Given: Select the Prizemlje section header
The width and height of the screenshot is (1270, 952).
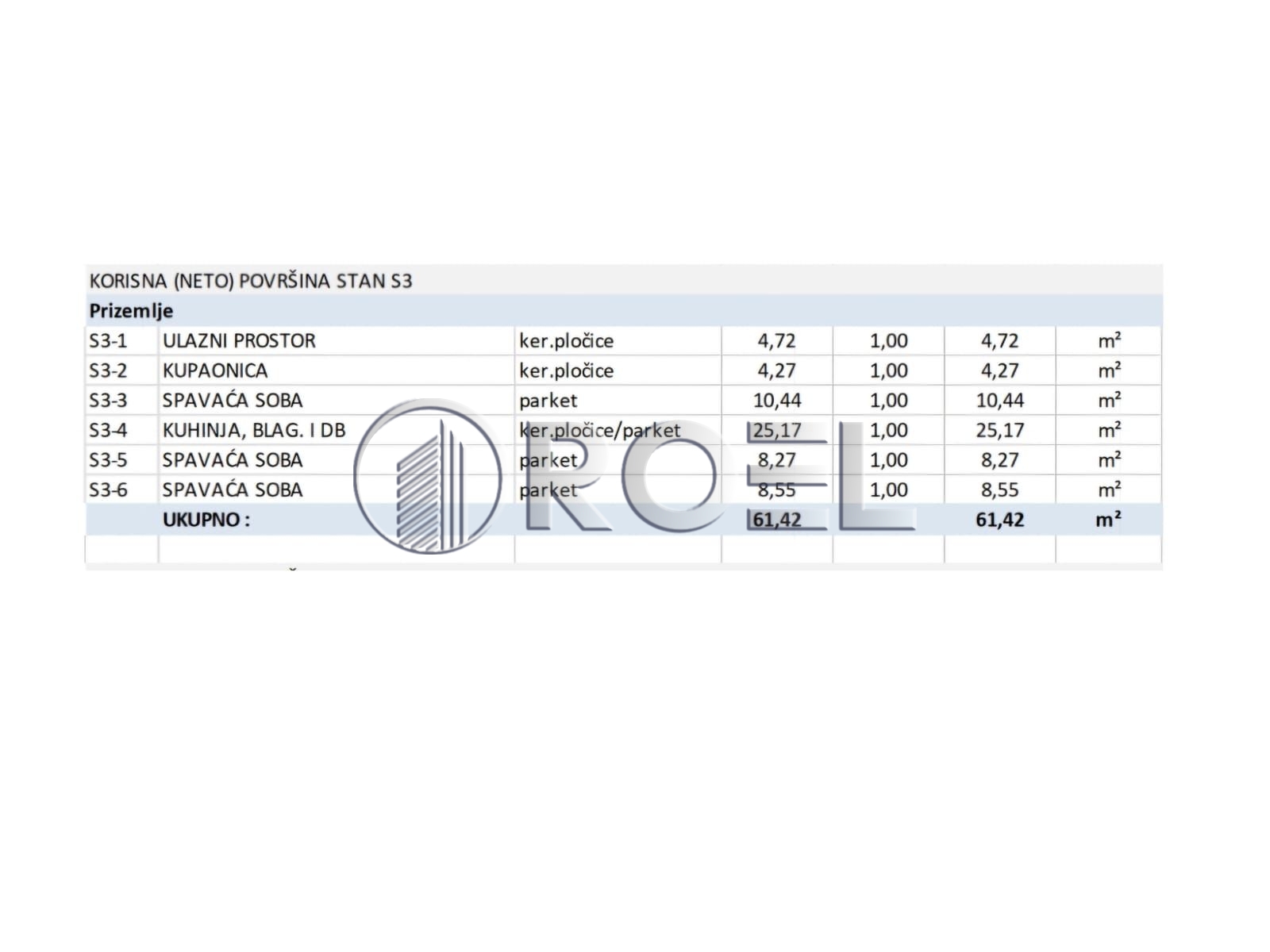Looking at the screenshot, I should 131,311.
